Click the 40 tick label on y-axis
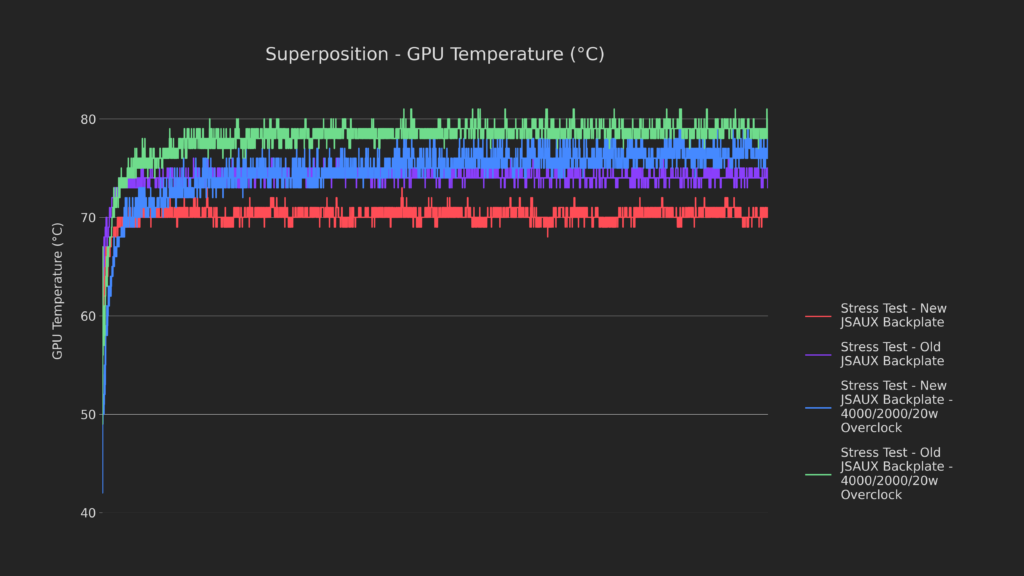This screenshot has height=576, width=1024. pyautogui.click(x=88, y=513)
